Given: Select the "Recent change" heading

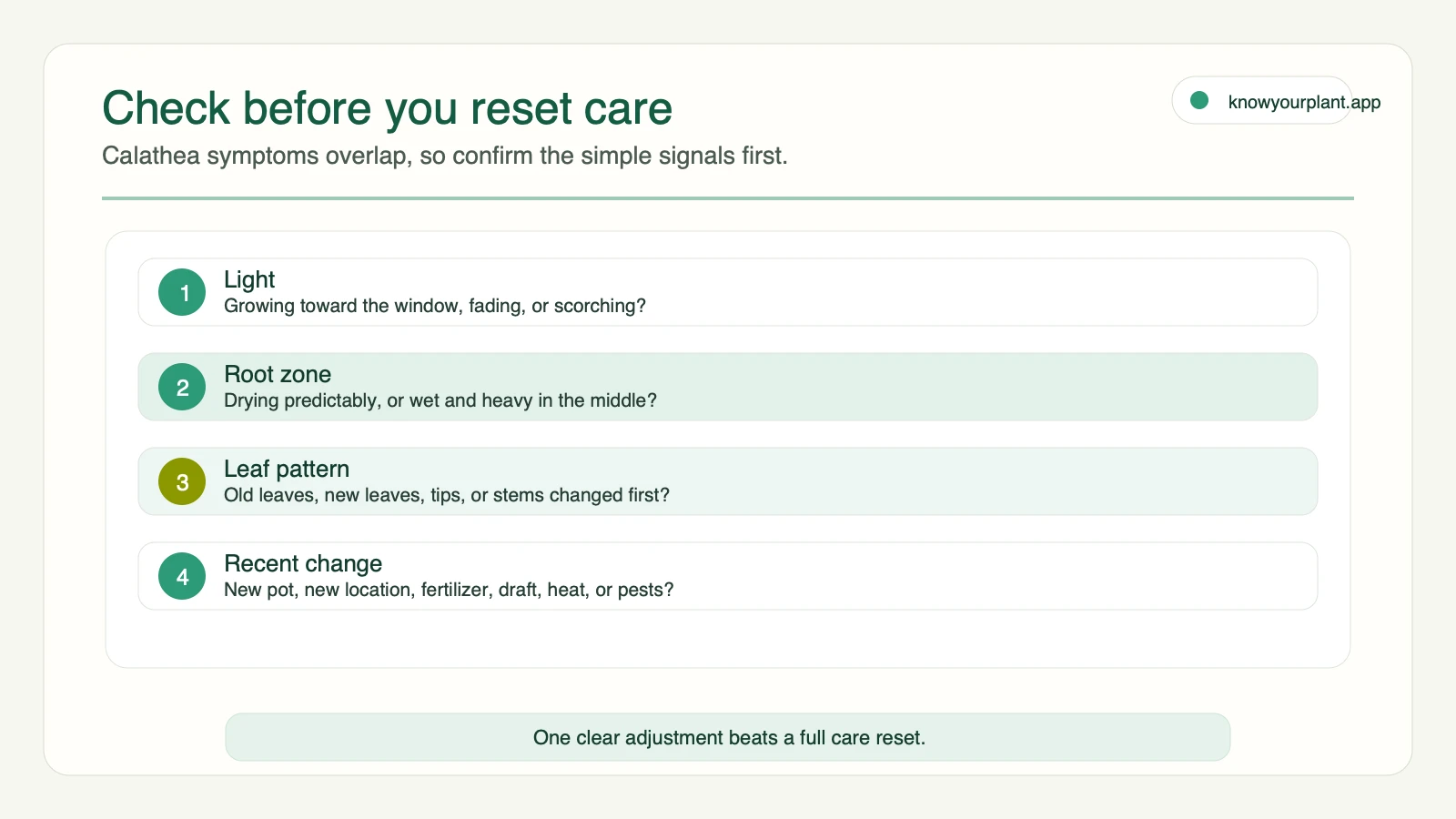Looking at the screenshot, I should click(x=303, y=563).
